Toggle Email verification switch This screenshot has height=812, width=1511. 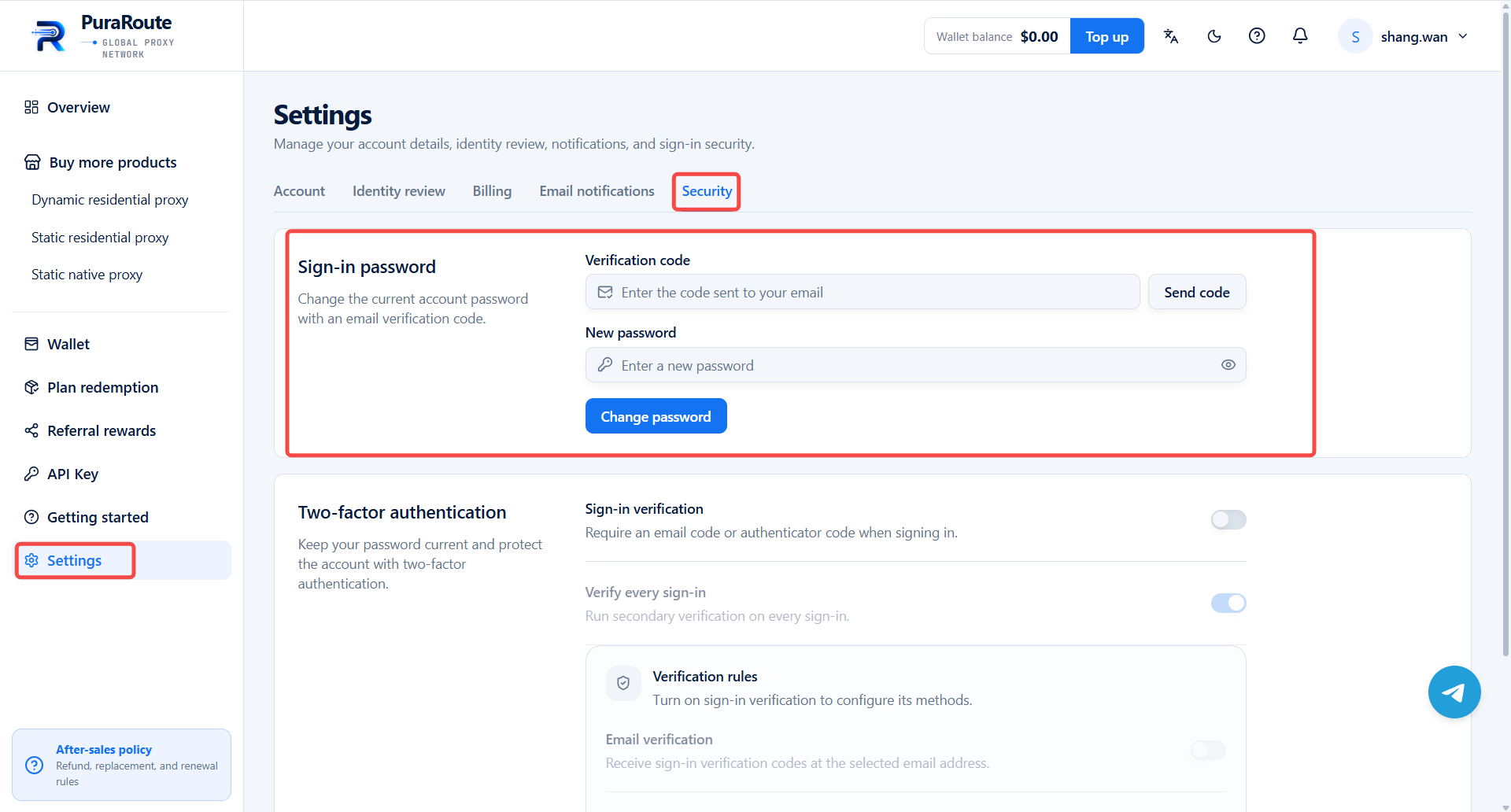click(1208, 750)
